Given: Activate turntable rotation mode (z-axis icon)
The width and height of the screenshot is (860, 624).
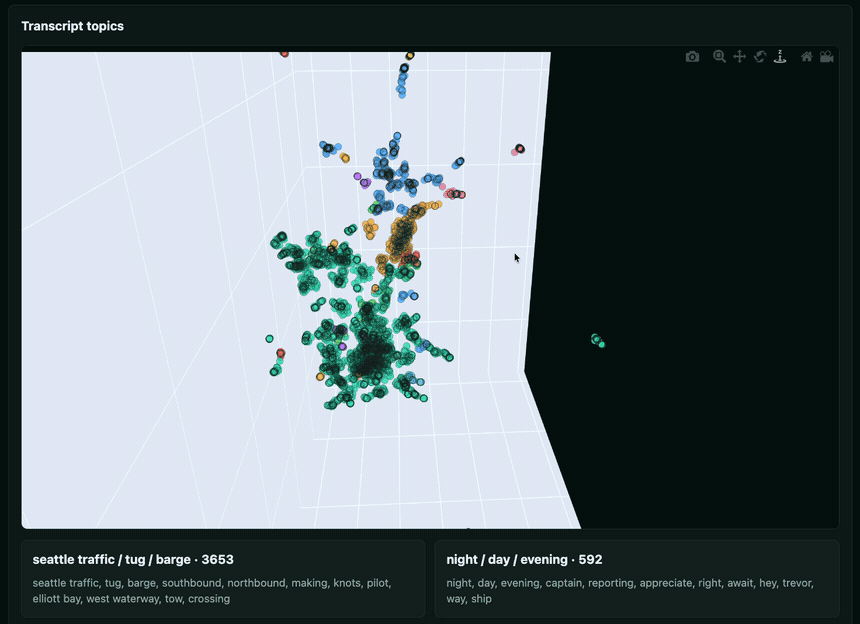Looking at the screenshot, I should (780, 56).
